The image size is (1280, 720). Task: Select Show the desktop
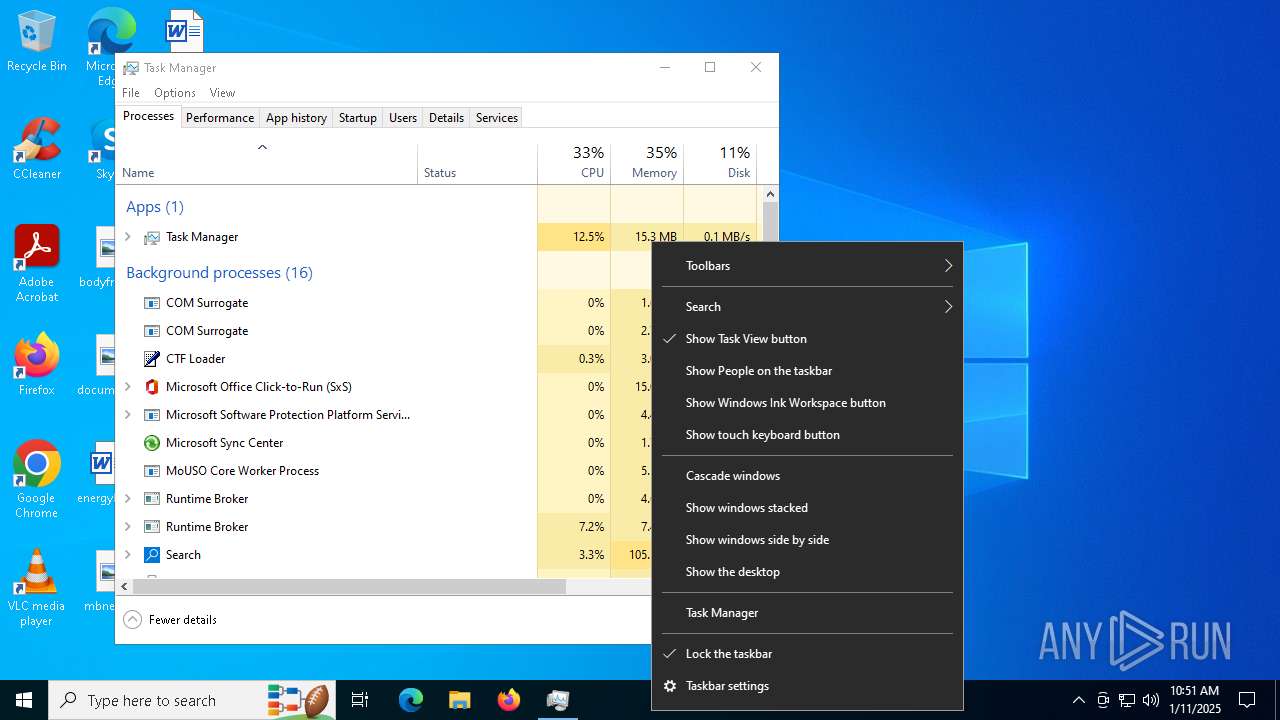pos(807,572)
